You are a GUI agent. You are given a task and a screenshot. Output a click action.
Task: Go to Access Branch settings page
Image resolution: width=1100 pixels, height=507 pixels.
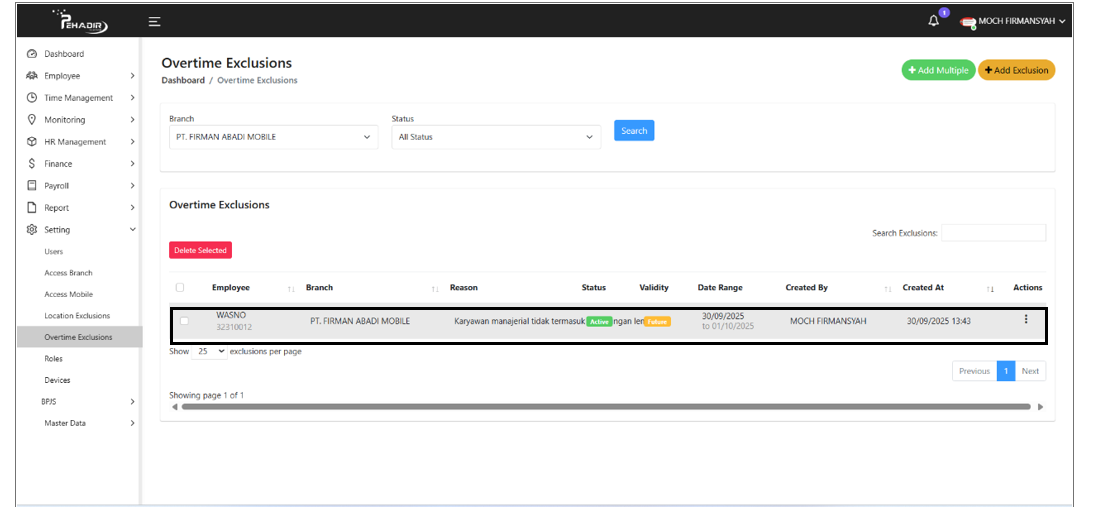point(68,273)
